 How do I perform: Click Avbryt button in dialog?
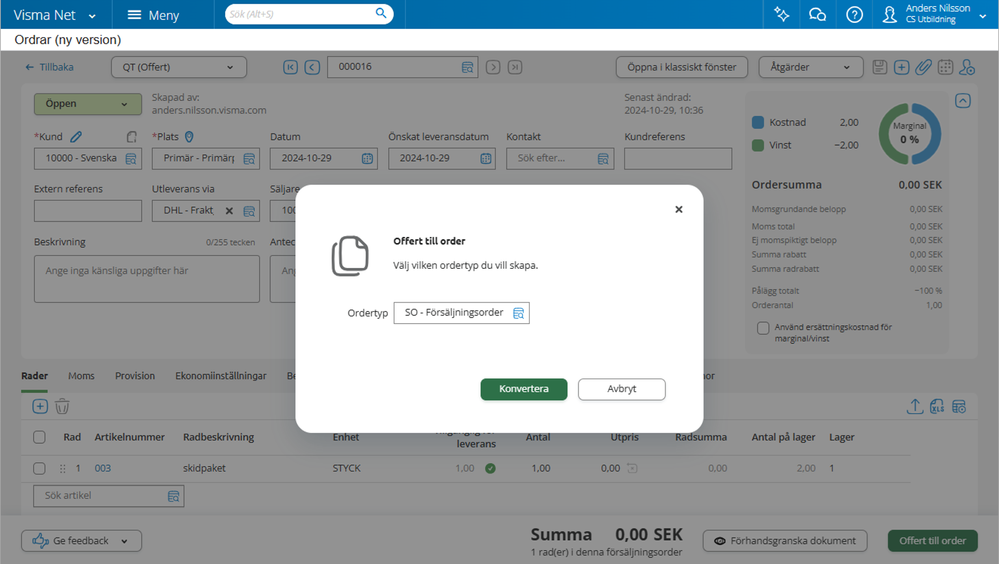click(x=622, y=389)
